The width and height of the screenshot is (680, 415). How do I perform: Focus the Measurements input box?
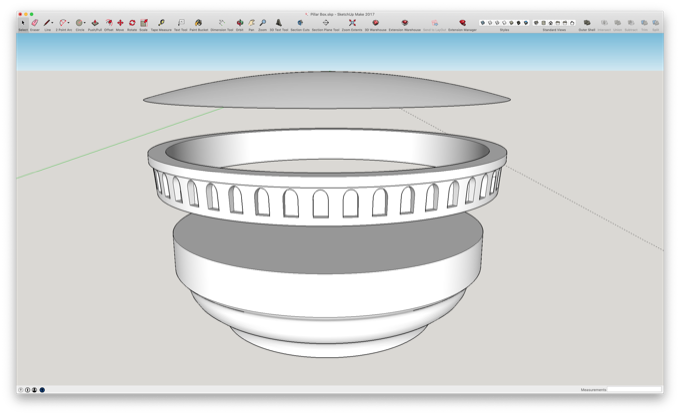(634, 390)
